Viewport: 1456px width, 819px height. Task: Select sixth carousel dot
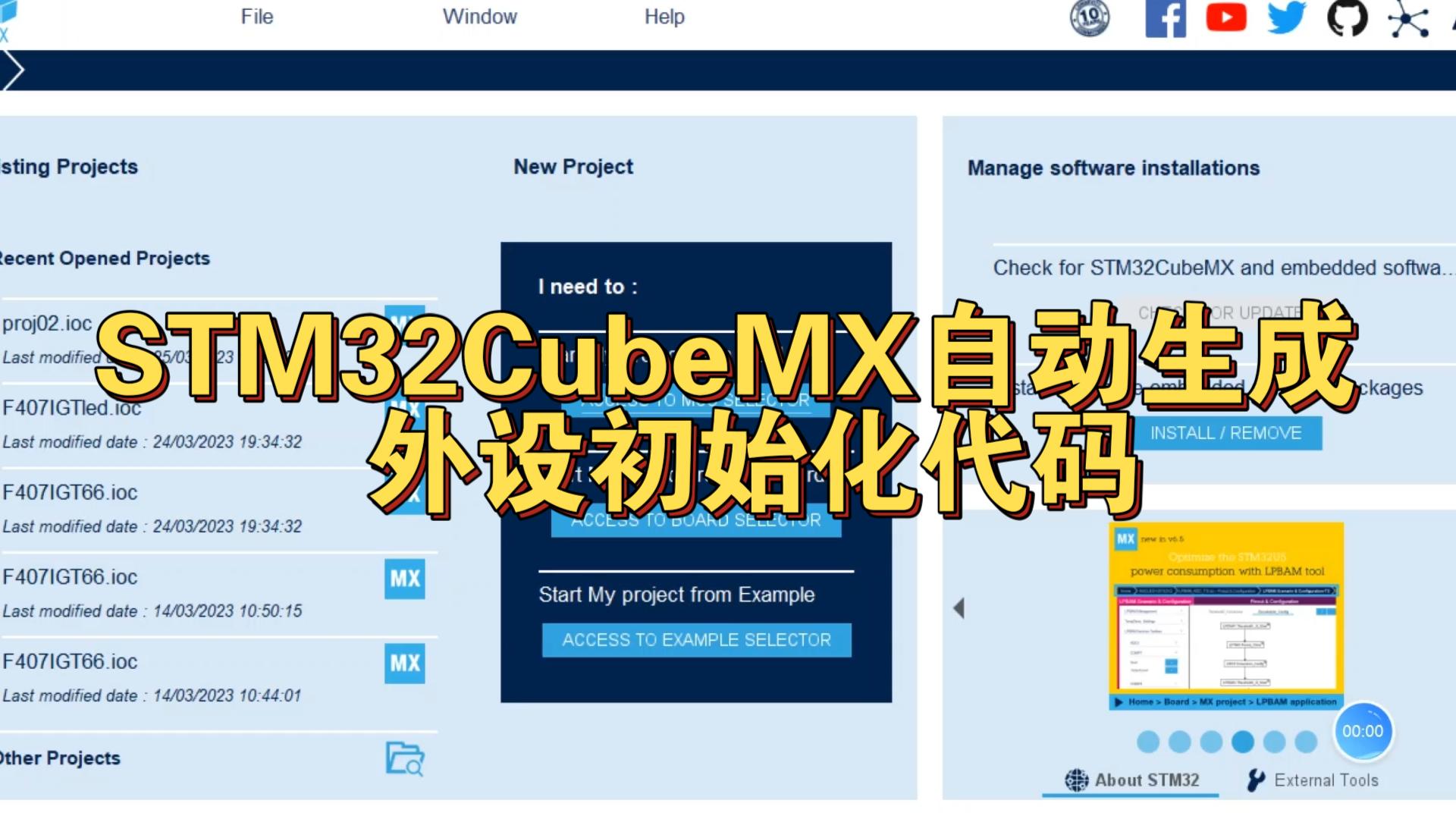(x=1306, y=742)
